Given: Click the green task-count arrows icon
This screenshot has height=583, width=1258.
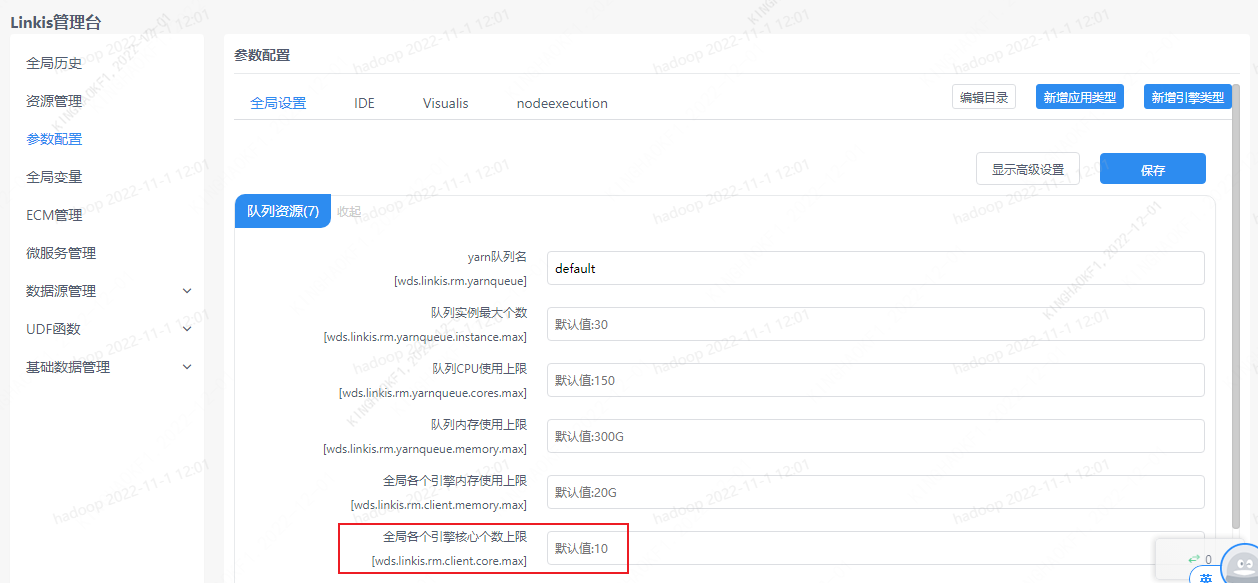Looking at the screenshot, I should [1193, 559].
